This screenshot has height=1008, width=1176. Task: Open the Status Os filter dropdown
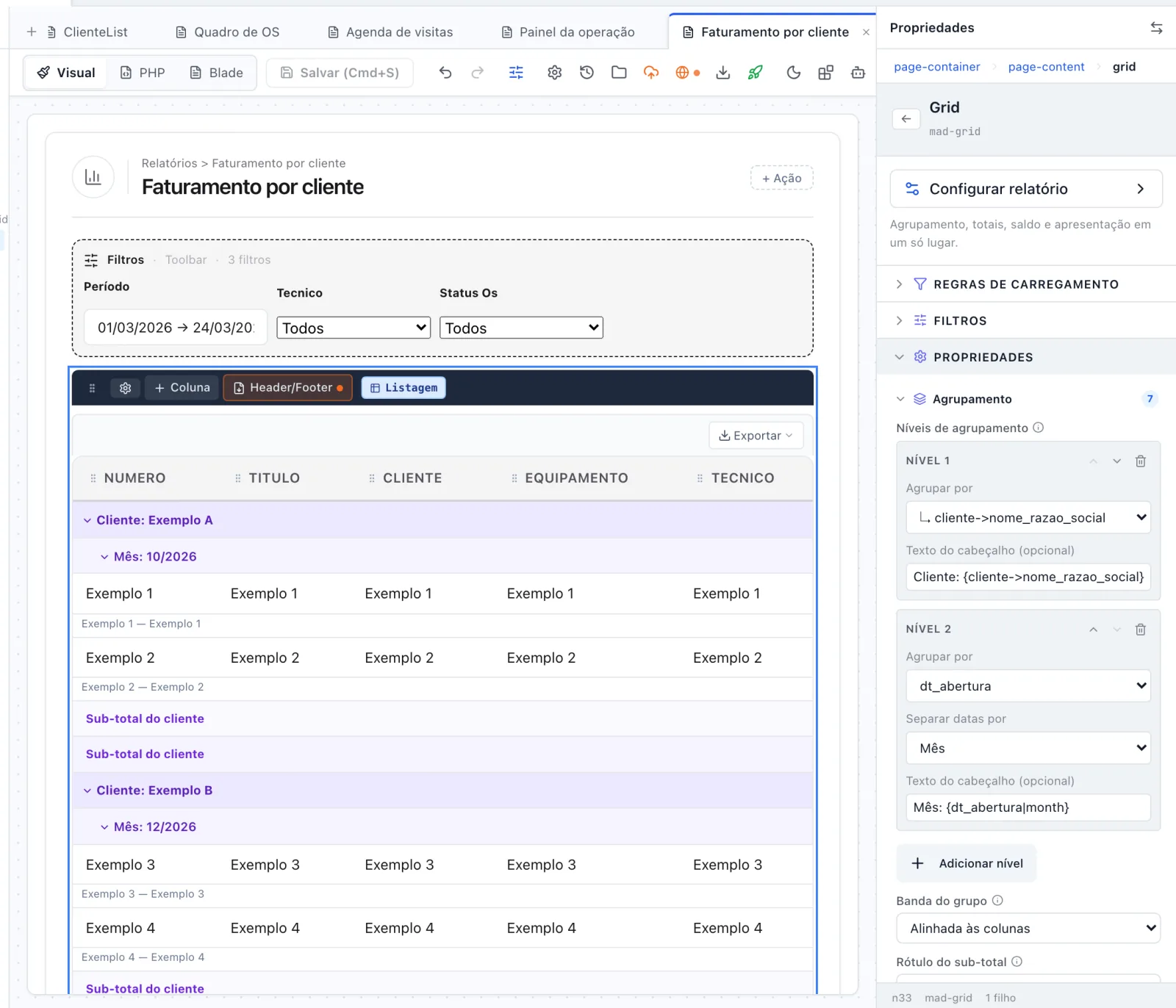[x=521, y=328]
